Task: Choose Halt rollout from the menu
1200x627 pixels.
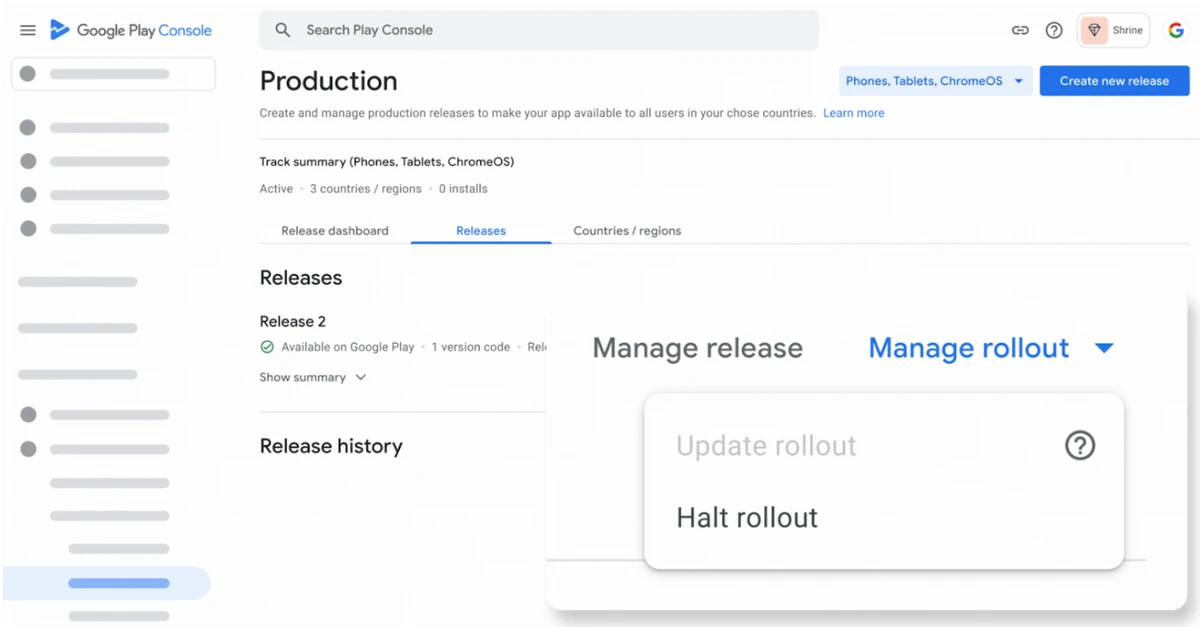Action: click(747, 517)
